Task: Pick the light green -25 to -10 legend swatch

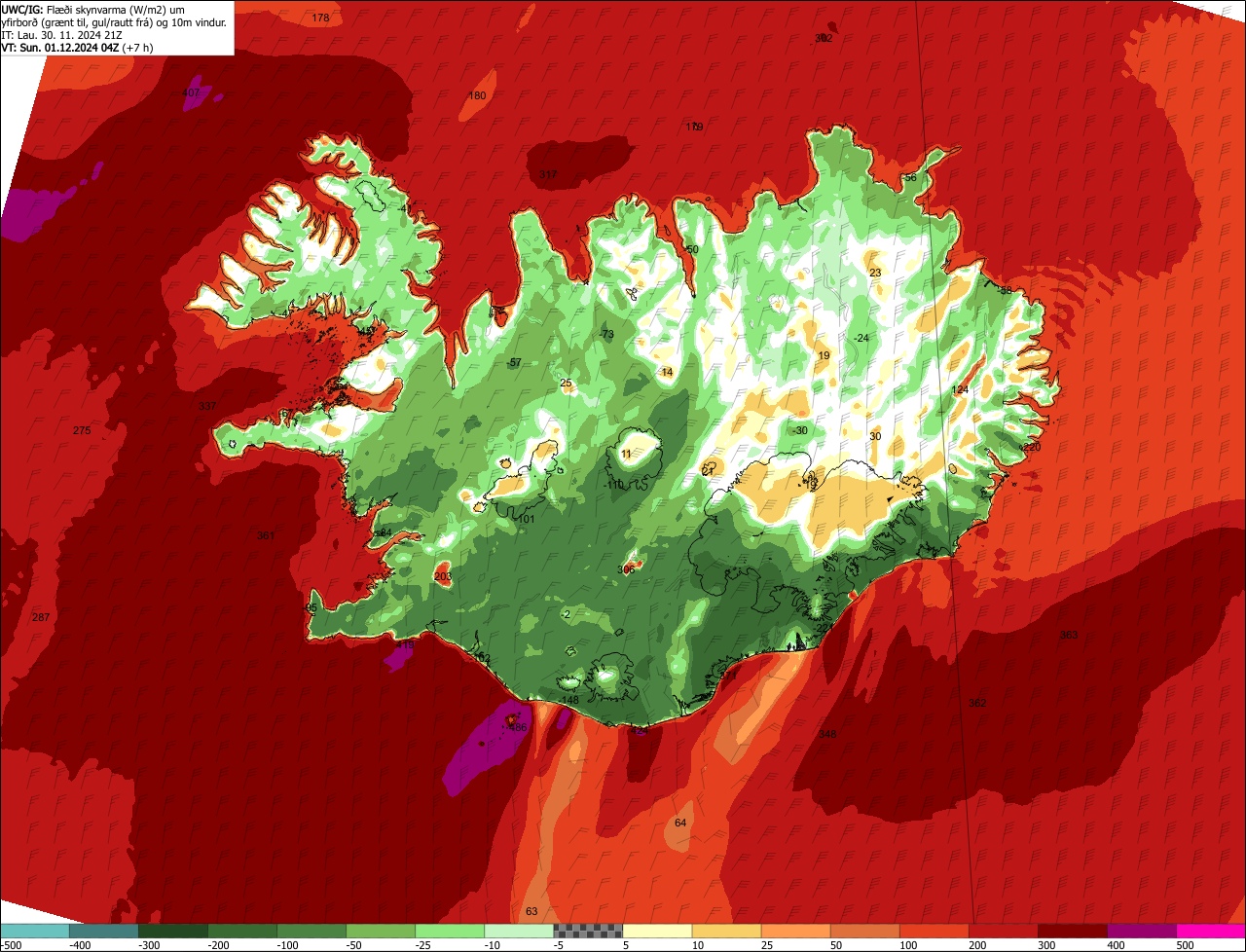Action: point(450,931)
